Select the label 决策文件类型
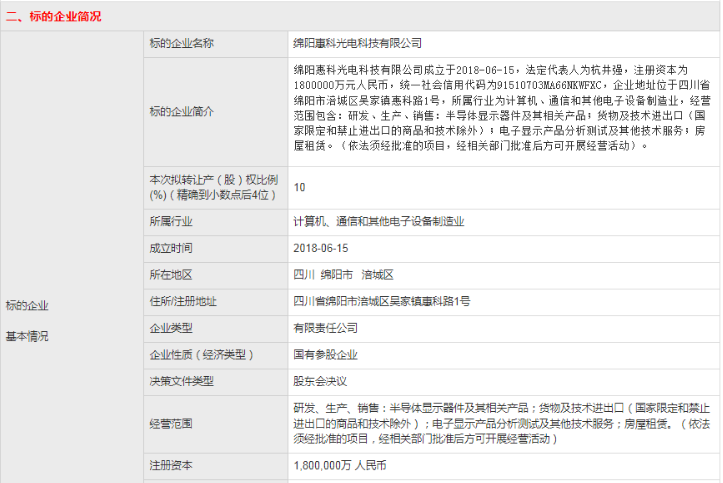Screen dimensions: 723x483 pyautogui.click(x=181, y=381)
